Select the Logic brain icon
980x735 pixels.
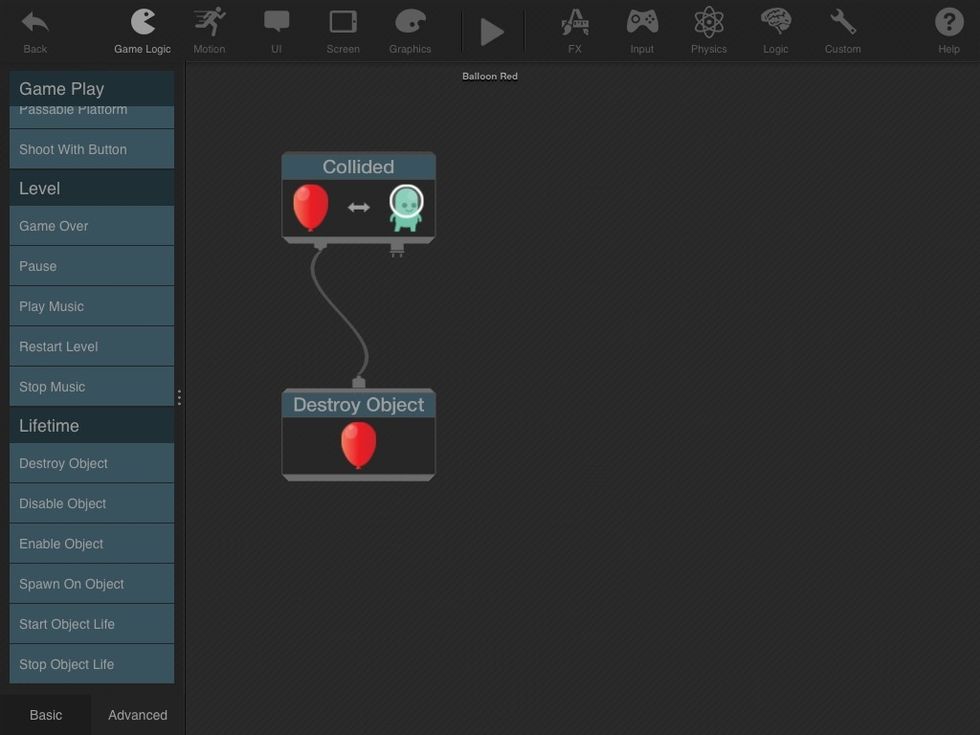776,23
